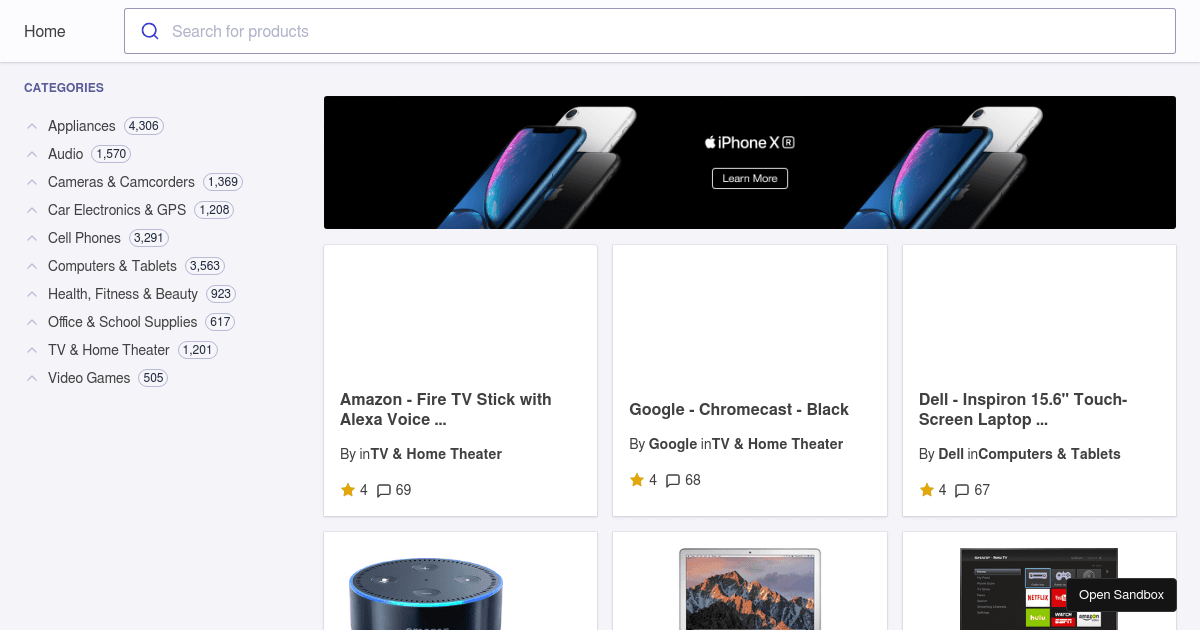Click the comment bubble showing 67 on Dell card

[x=961, y=490]
